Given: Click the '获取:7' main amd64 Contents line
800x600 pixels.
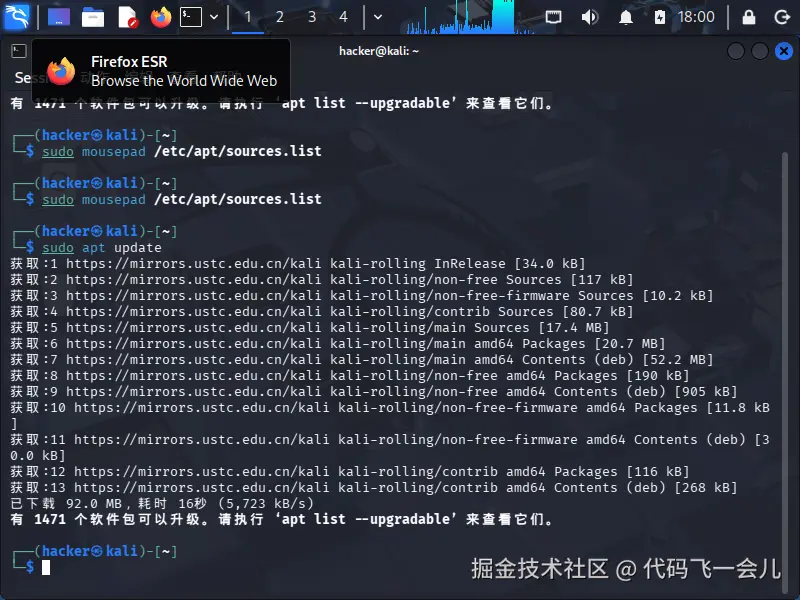Looking at the screenshot, I should [362, 360].
